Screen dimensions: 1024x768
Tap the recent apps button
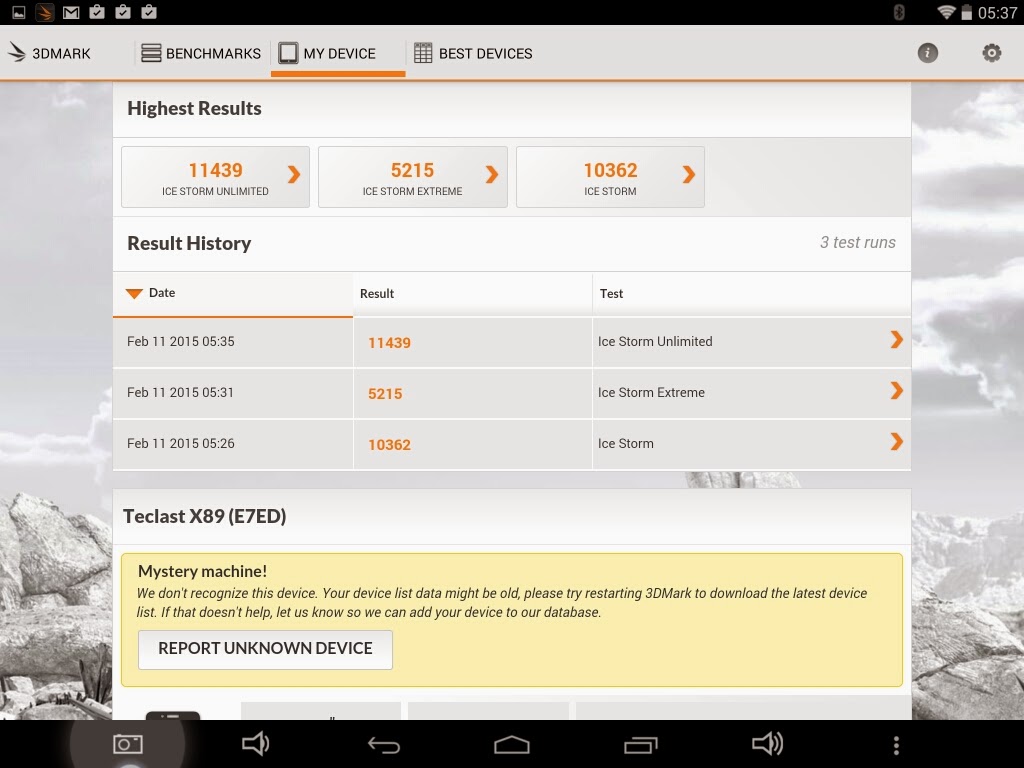640,744
